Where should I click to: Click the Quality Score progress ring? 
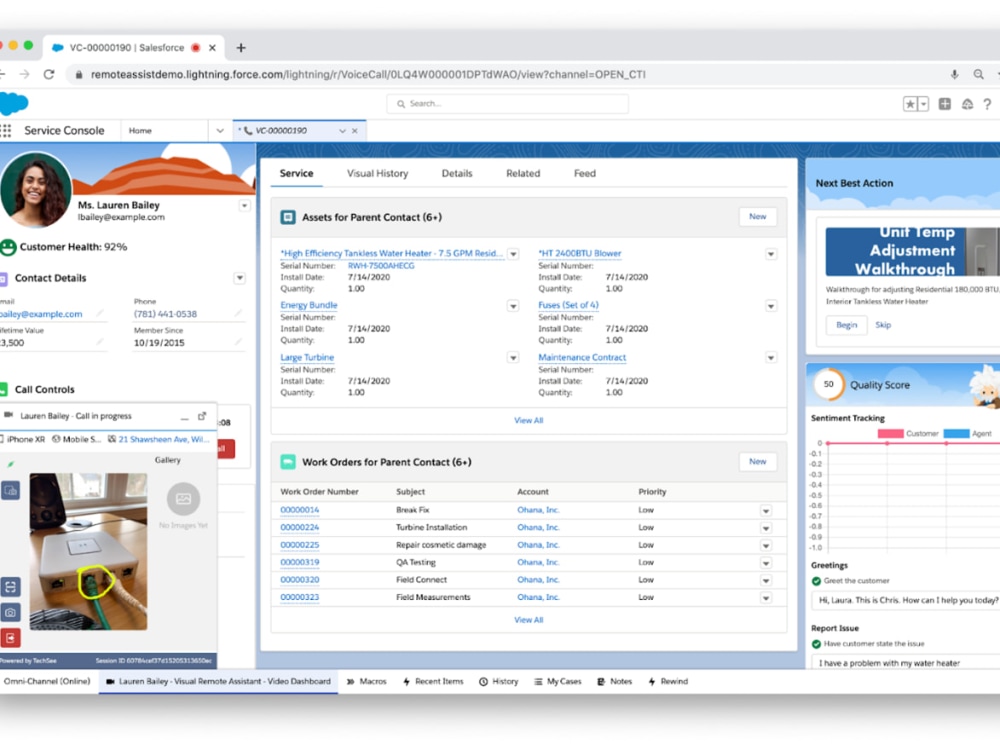(828, 384)
